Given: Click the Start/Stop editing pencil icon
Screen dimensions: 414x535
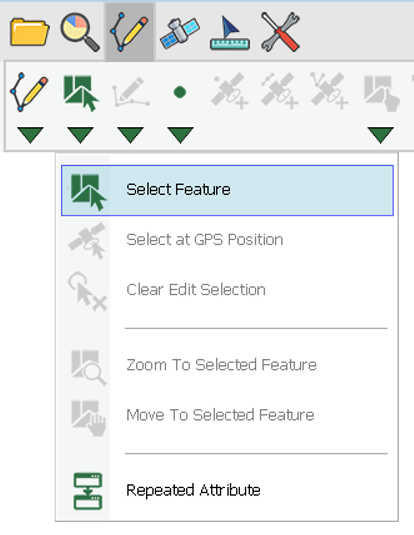Looking at the screenshot, I should [29, 92].
